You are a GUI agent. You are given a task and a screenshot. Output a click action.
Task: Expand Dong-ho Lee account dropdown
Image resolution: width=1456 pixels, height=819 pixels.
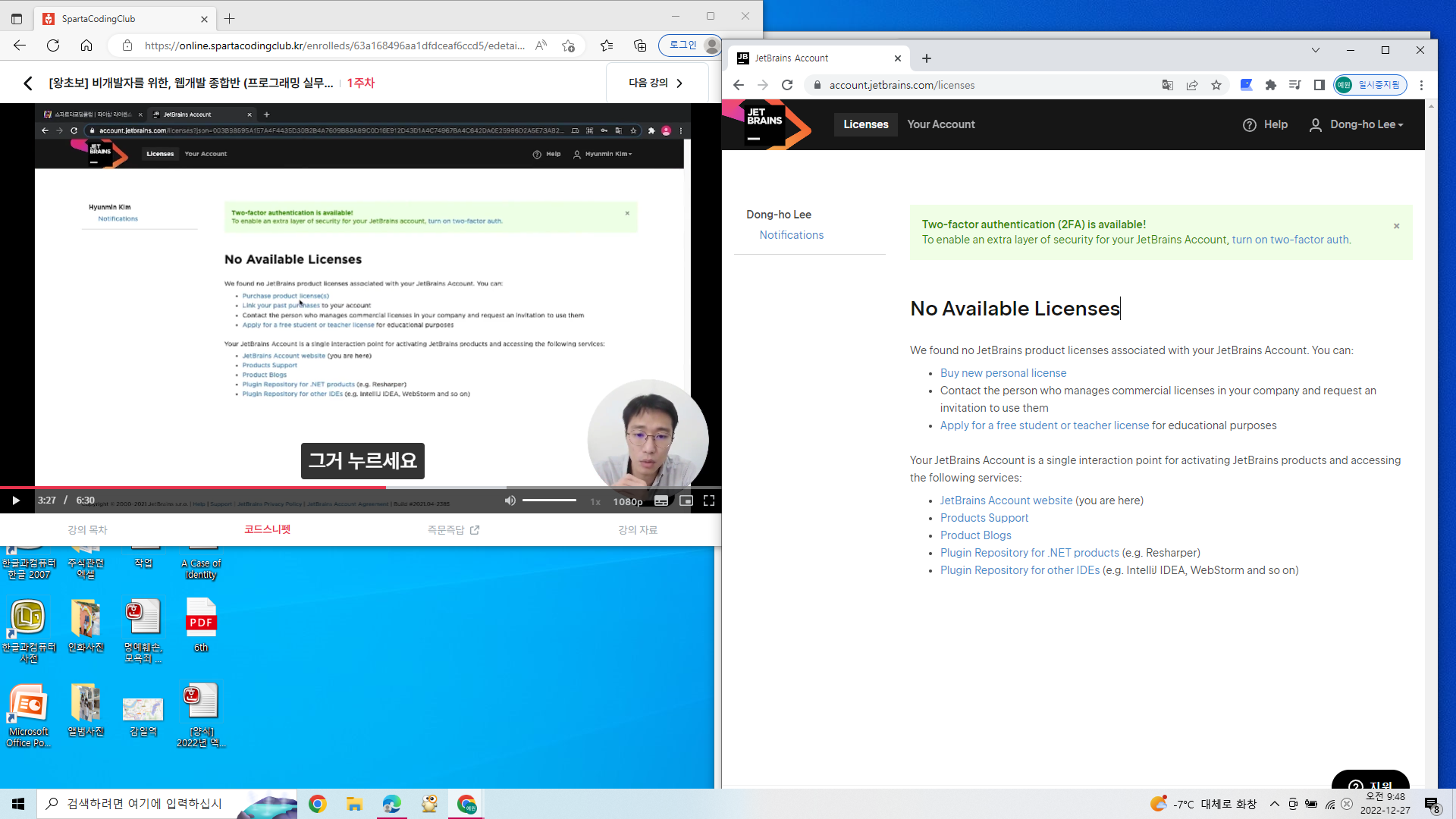click(x=1357, y=124)
